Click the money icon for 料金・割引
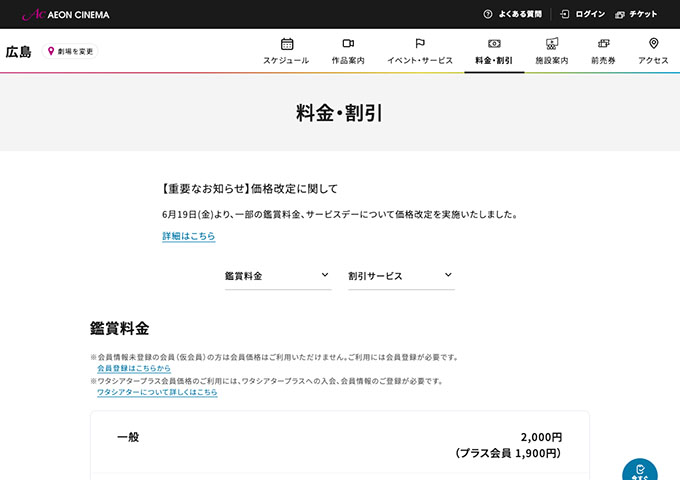Screen dimensions: 680x480 click(x=494, y=43)
